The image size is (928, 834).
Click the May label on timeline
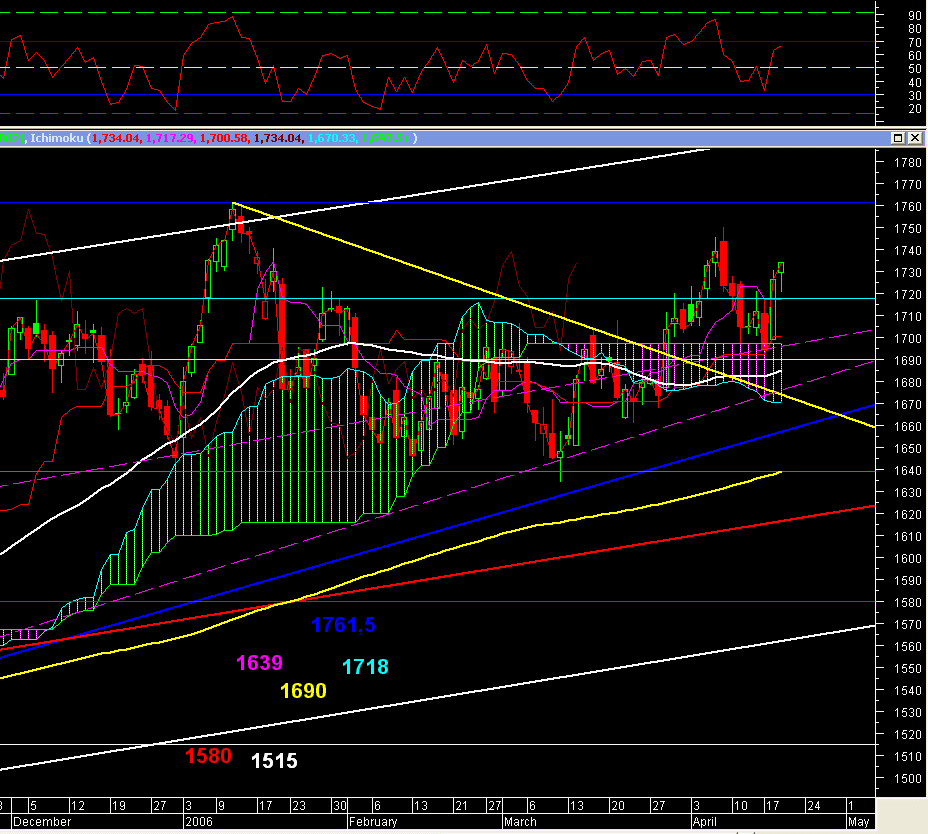[x=858, y=822]
